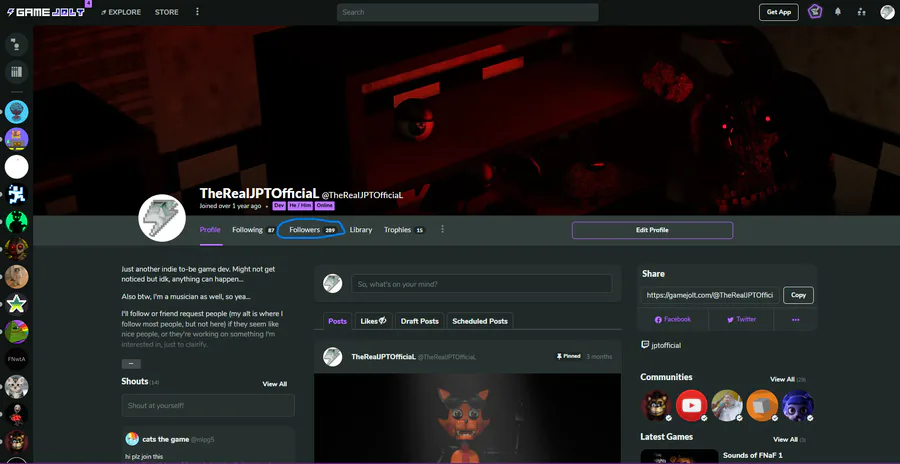Open the green cat silhouette community
Image resolution: width=900 pixels, height=464 pixels.
click(17, 222)
